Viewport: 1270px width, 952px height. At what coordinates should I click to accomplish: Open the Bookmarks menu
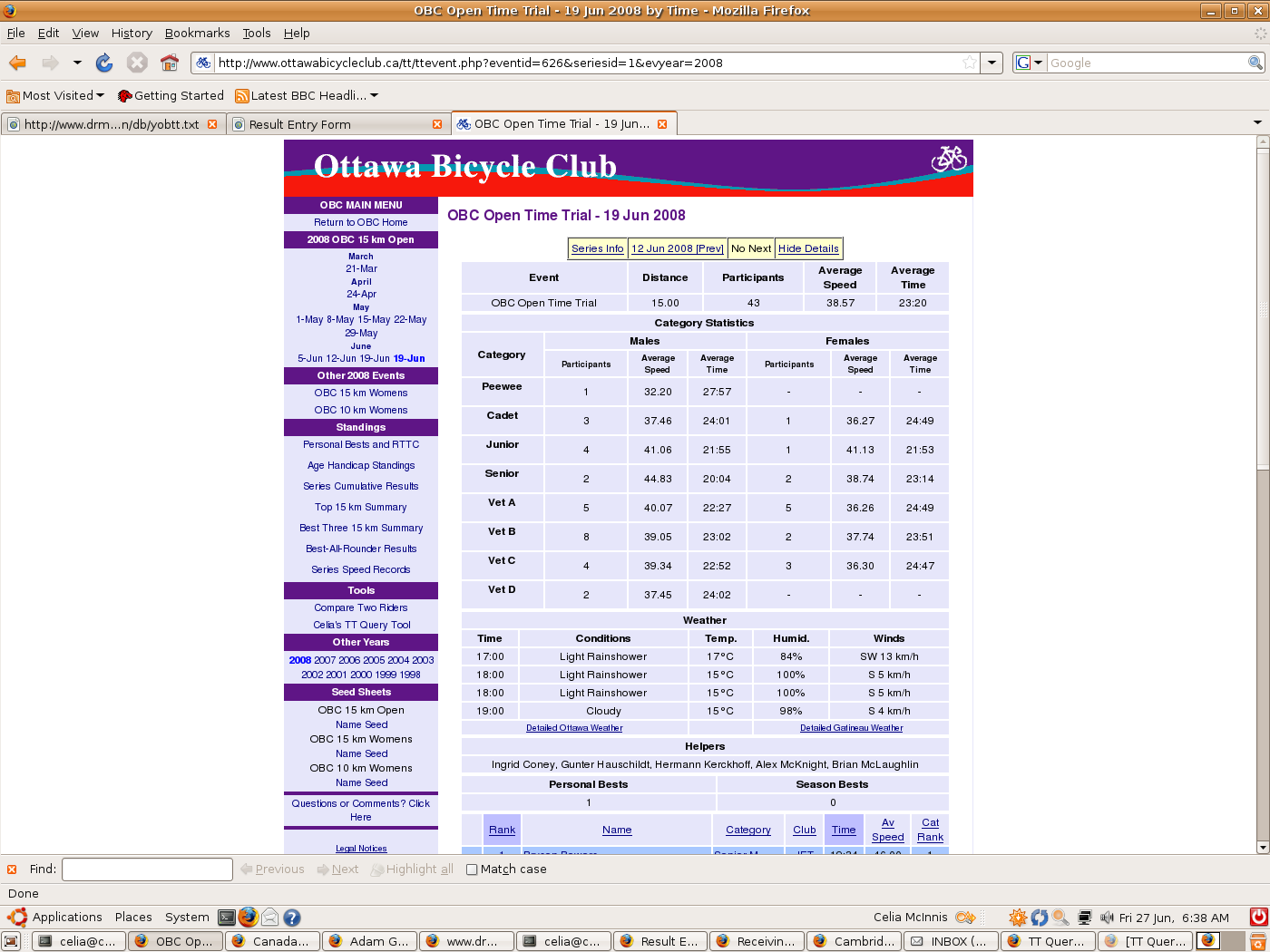(x=197, y=33)
